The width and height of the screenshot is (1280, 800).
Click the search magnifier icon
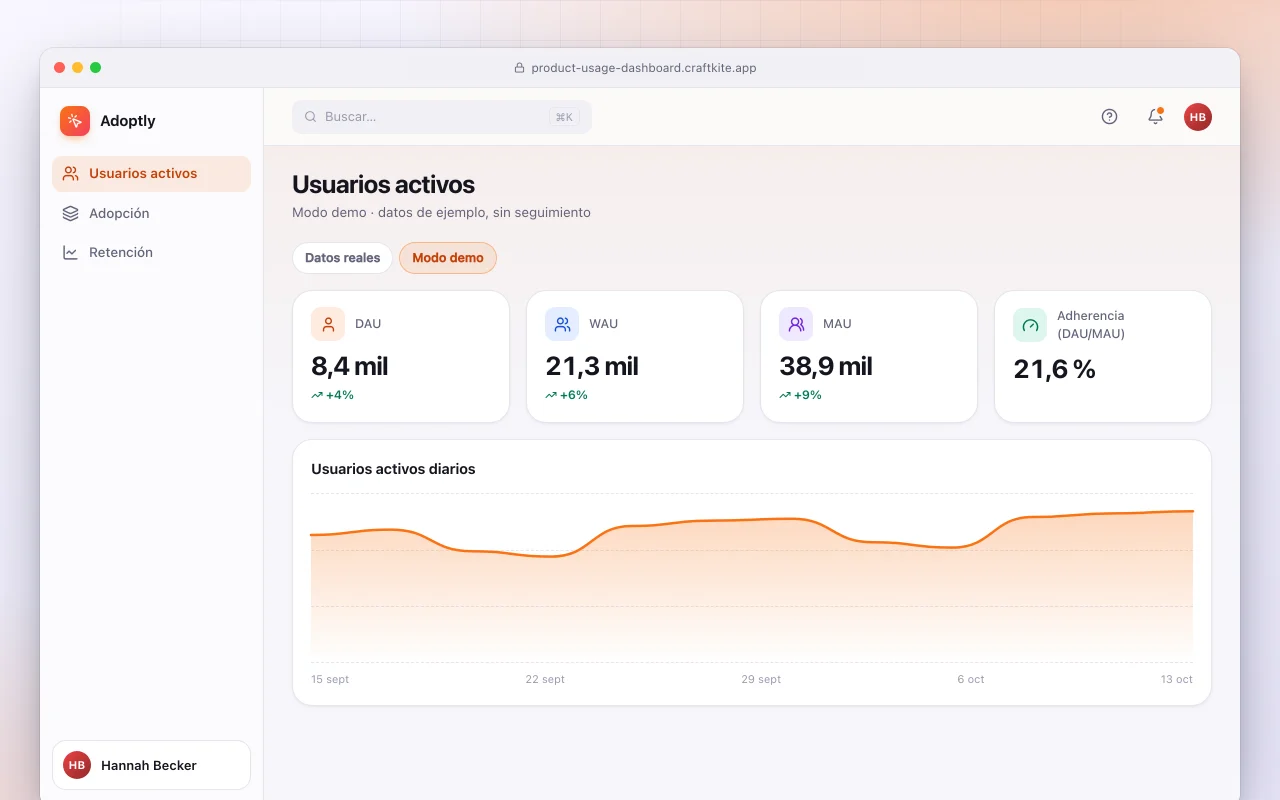click(x=311, y=117)
